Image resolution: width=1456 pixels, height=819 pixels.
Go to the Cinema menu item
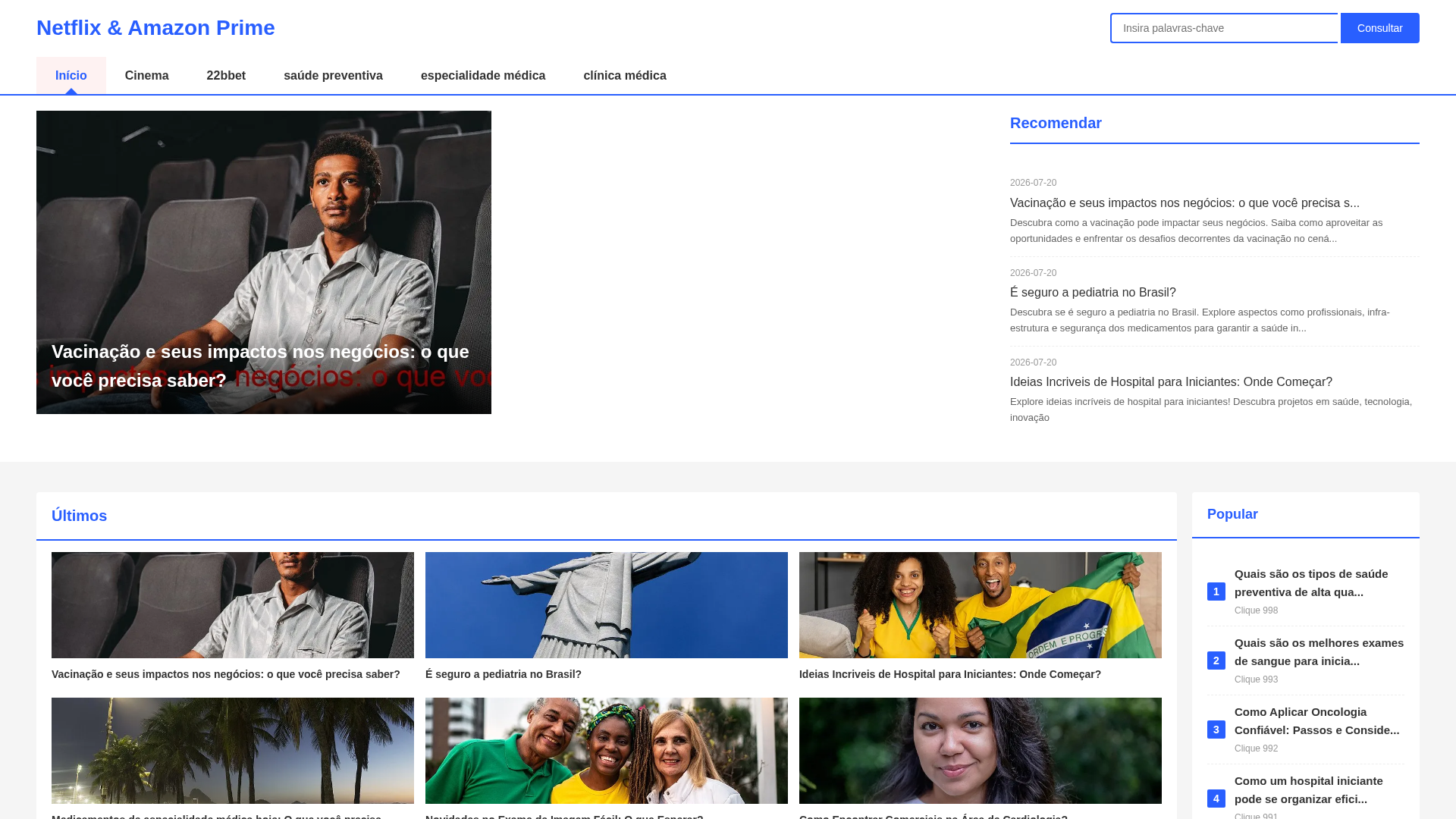click(x=147, y=76)
